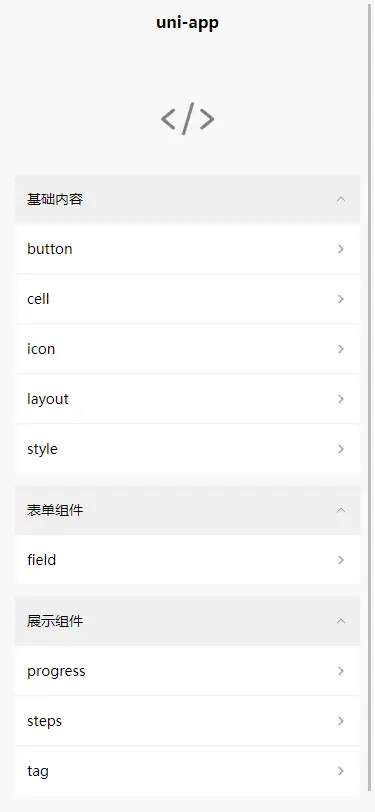Image resolution: width=375 pixels, height=812 pixels.
Task: Click the chevron beside style entry
Action: tap(341, 449)
